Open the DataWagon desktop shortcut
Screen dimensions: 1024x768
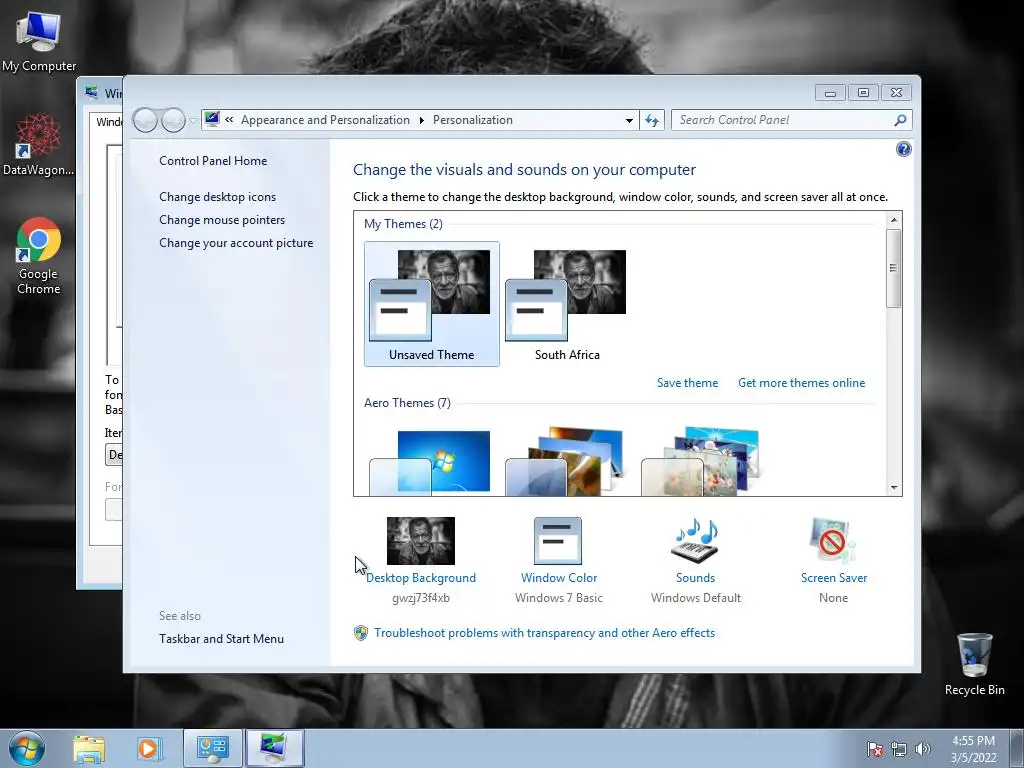(38, 144)
